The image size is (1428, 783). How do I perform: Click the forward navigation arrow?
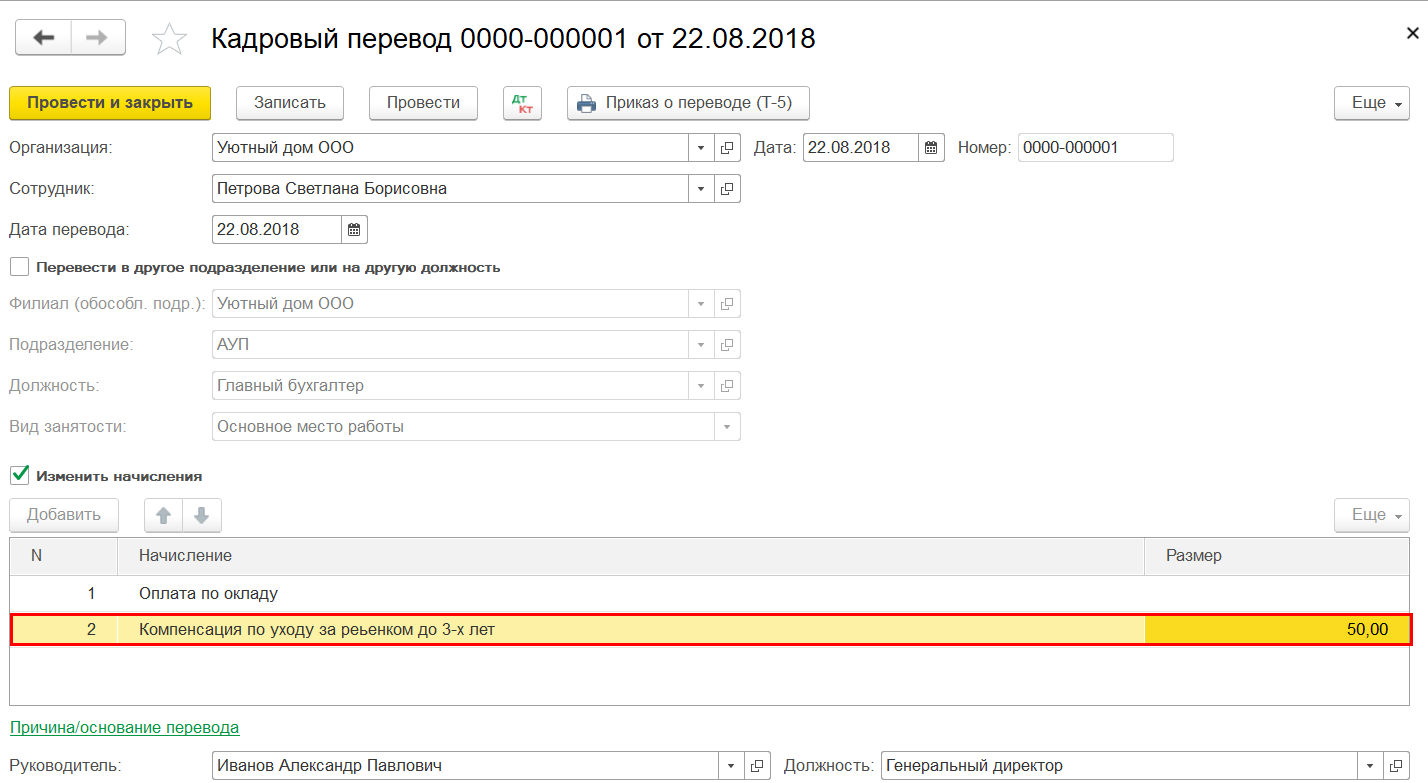coord(97,38)
